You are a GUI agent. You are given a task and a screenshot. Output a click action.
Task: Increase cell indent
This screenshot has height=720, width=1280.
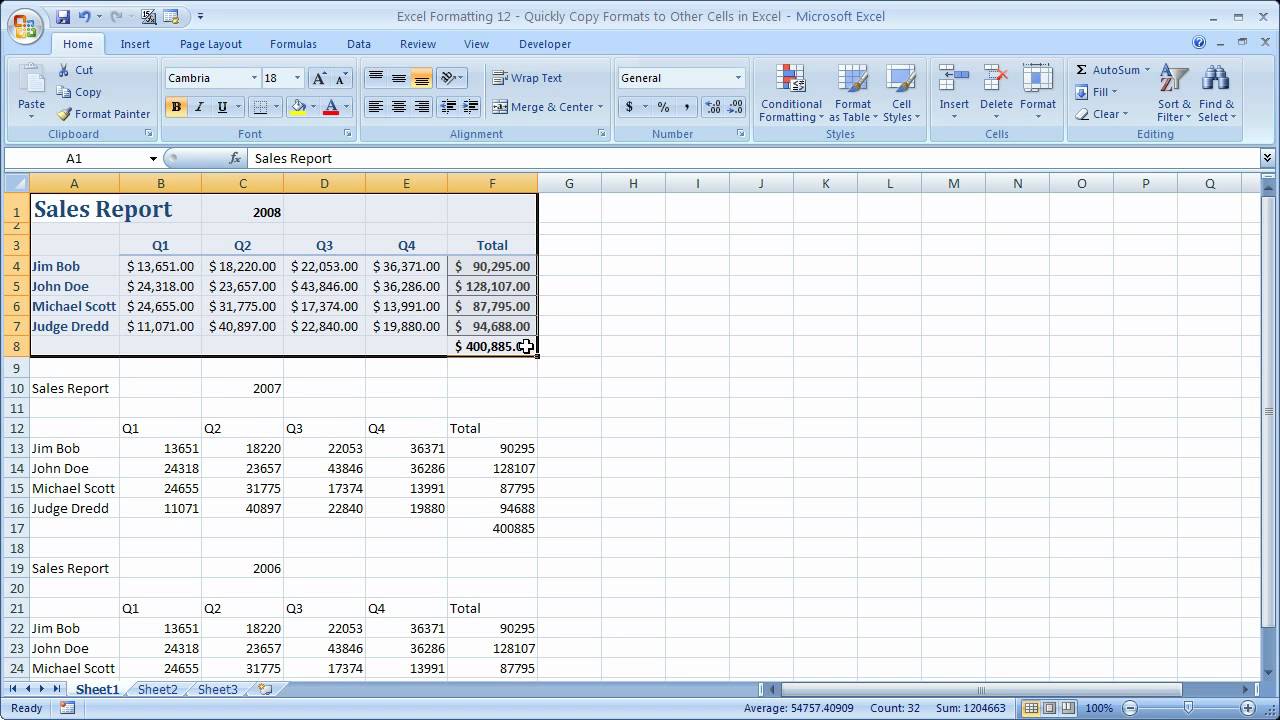click(x=471, y=107)
